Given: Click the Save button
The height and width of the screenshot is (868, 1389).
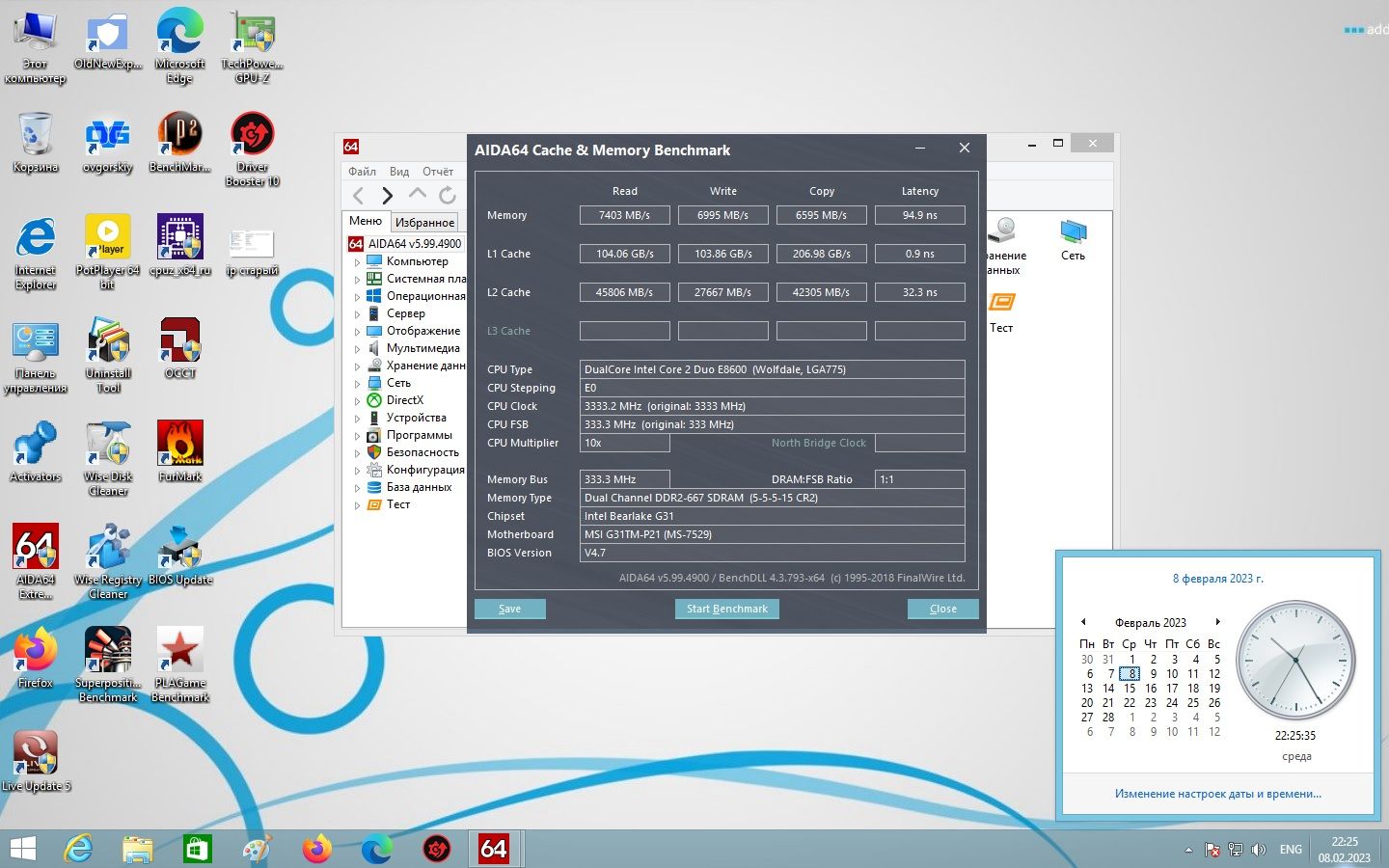Looking at the screenshot, I should click(509, 609).
